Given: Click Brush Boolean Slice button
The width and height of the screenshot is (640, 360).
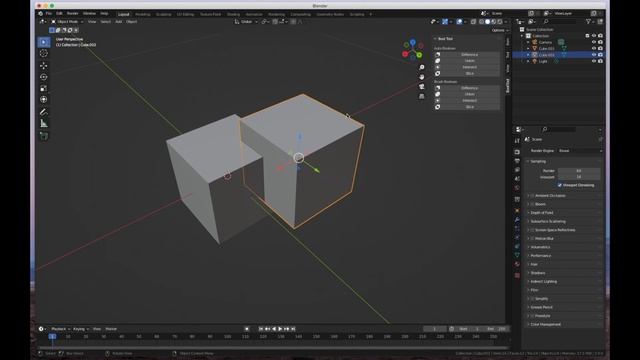Looking at the screenshot, I should click(470, 107).
